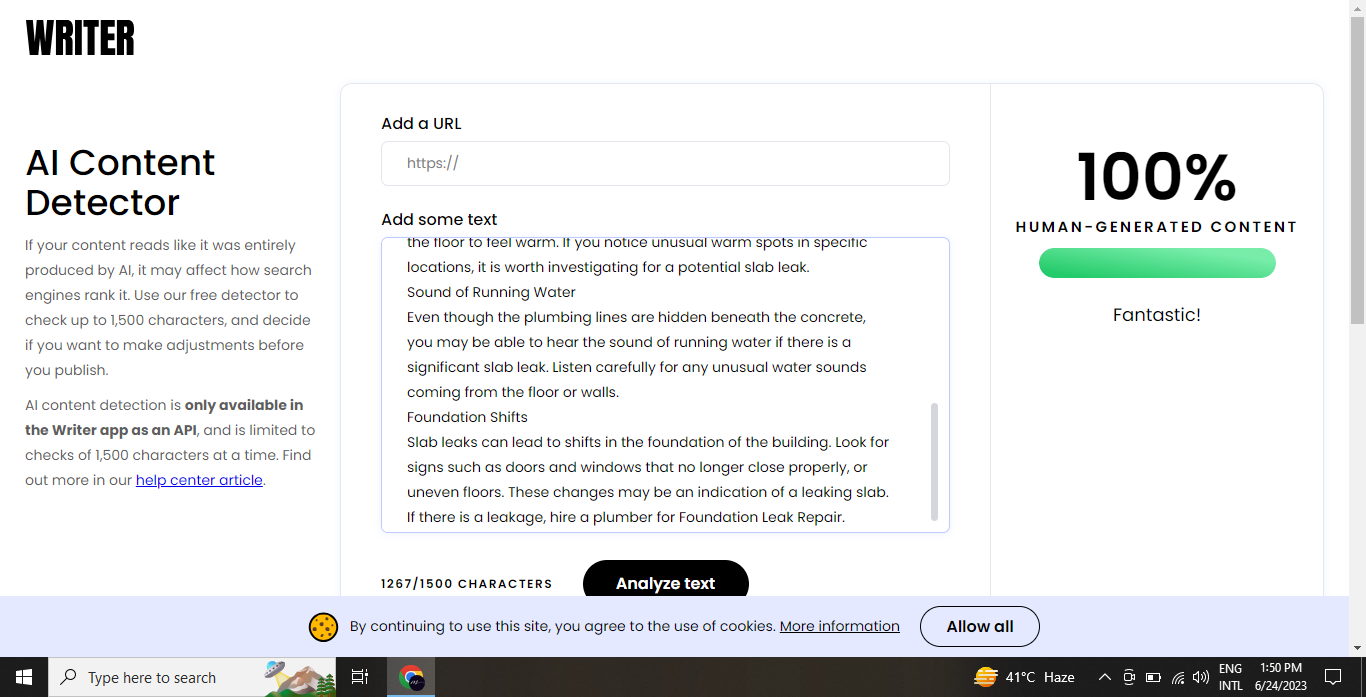Open the clock showing 1:50 PM
The width and height of the screenshot is (1366, 697).
1281,677
